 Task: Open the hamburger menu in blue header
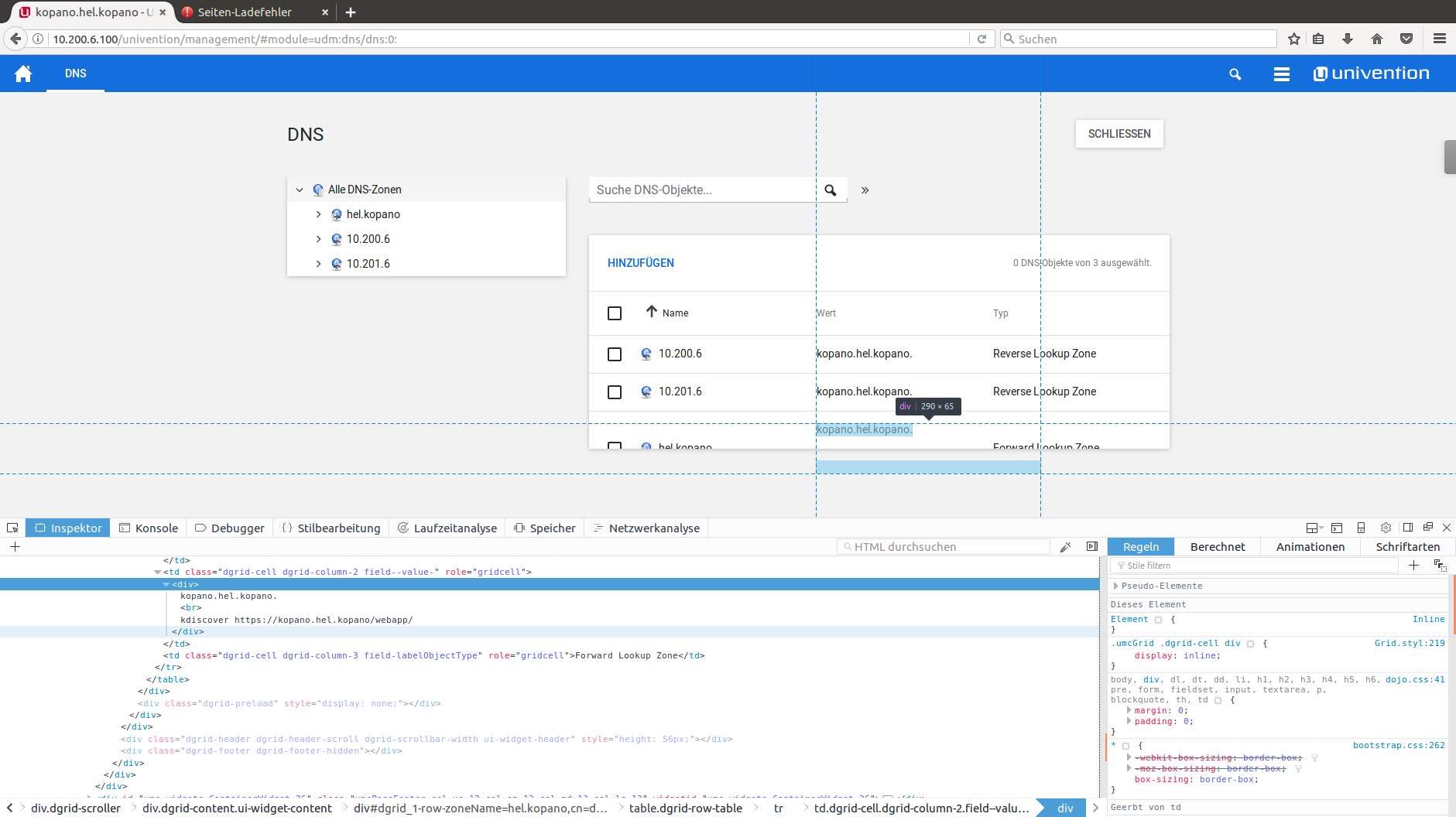pos(1281,74)
